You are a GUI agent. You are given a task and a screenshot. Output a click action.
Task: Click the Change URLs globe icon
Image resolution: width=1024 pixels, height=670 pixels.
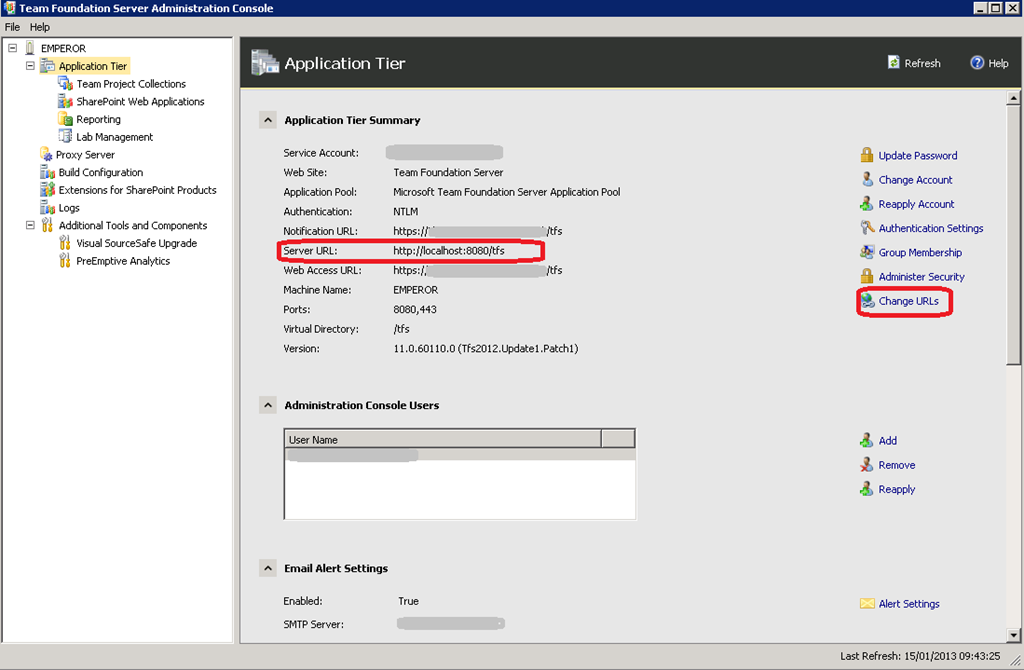pos(867,300)
